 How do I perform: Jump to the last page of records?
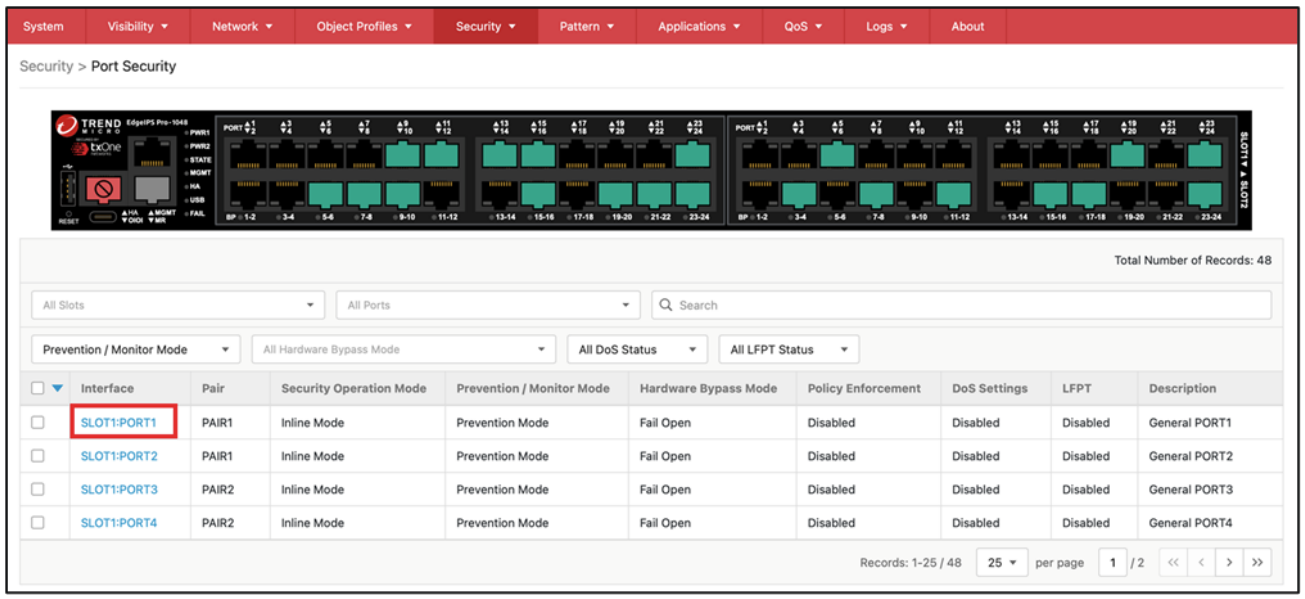(x=1257, y=563)
